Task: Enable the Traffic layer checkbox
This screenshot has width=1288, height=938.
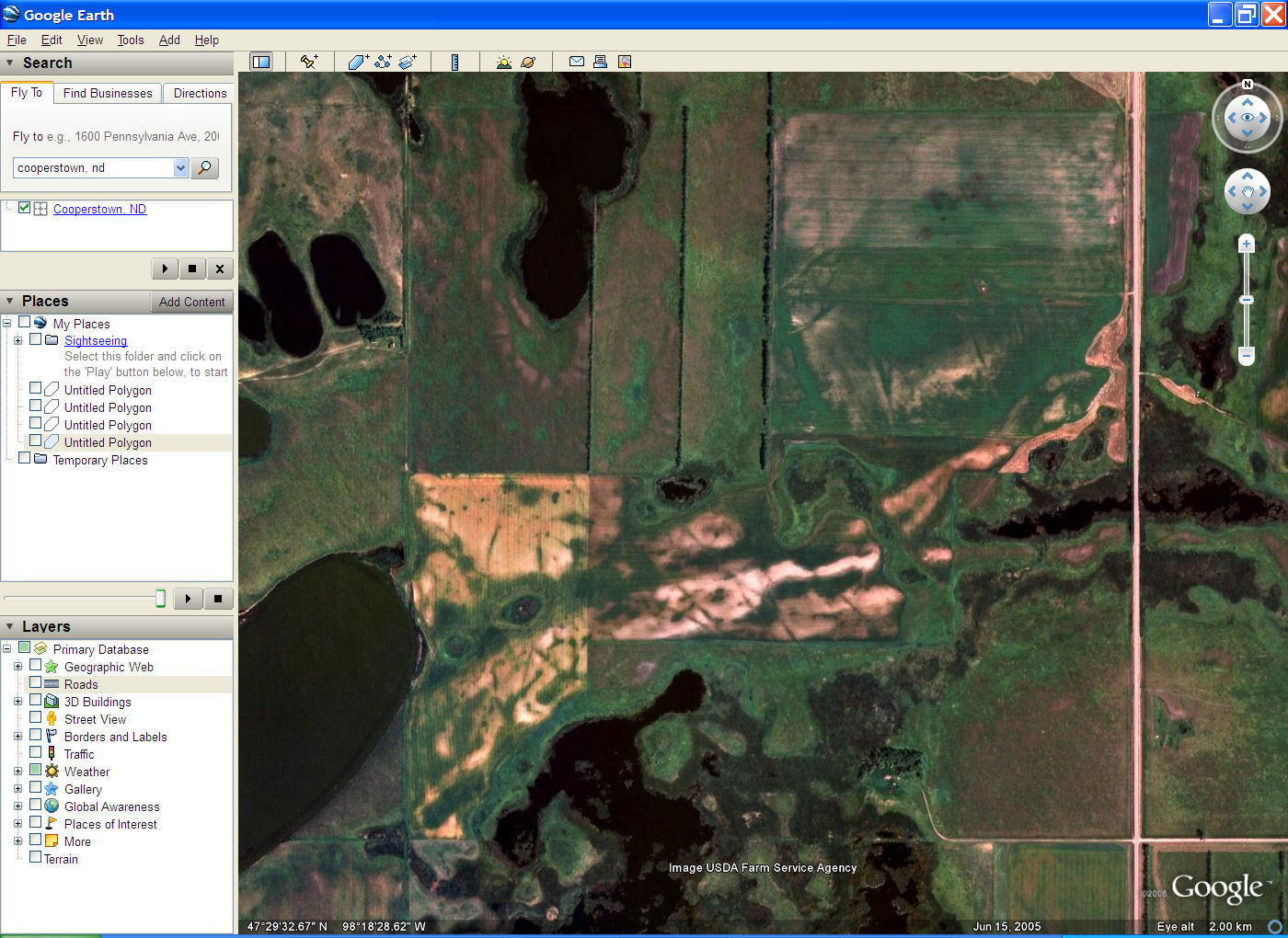Action: [x=36, y=752]
